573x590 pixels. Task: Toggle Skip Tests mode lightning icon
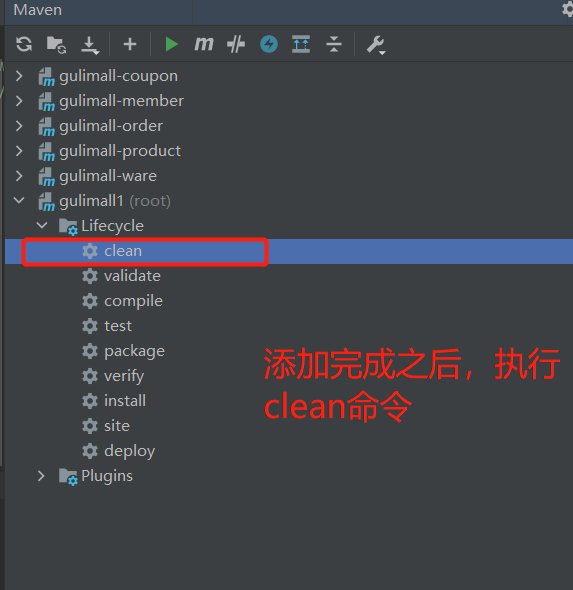[269, 44]
